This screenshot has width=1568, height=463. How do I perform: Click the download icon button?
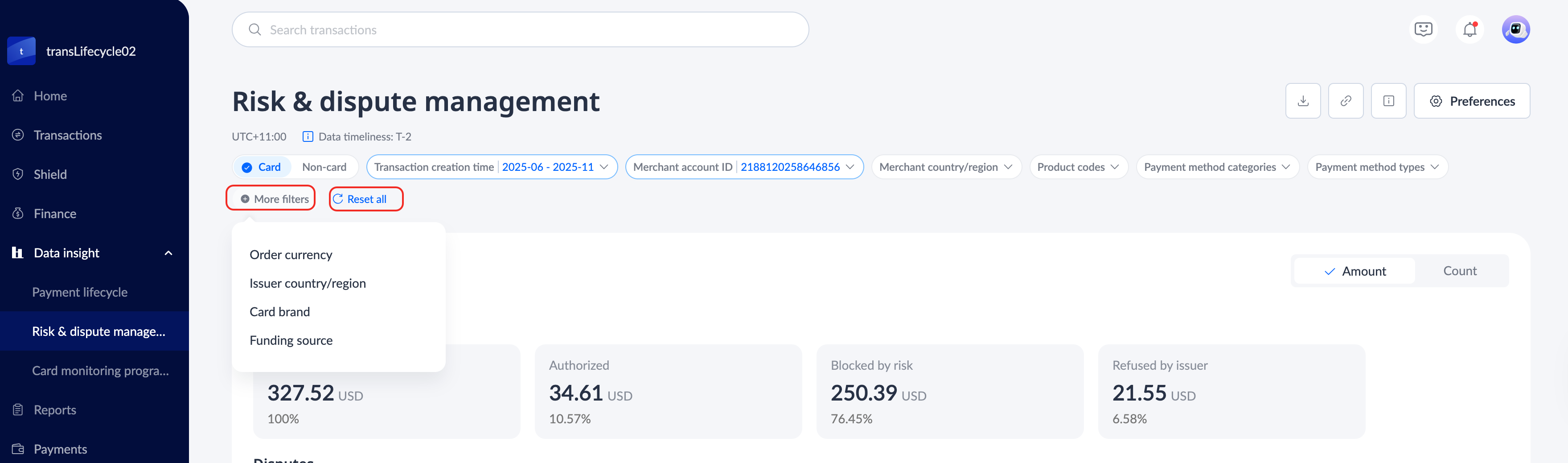pos(1303,101)
